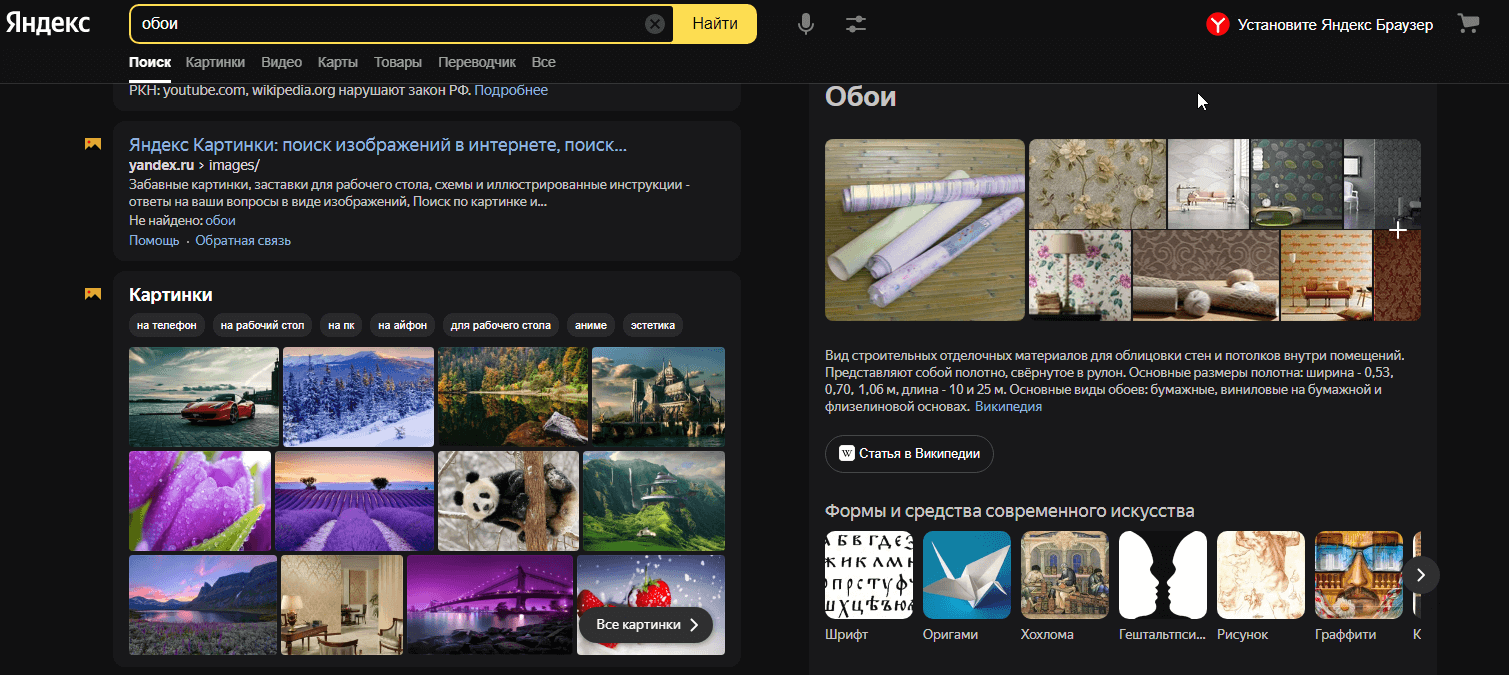This screenshot has width=1509, height=675.
Task: Open the orange sofa room photo
Action: click(1326, 276)
